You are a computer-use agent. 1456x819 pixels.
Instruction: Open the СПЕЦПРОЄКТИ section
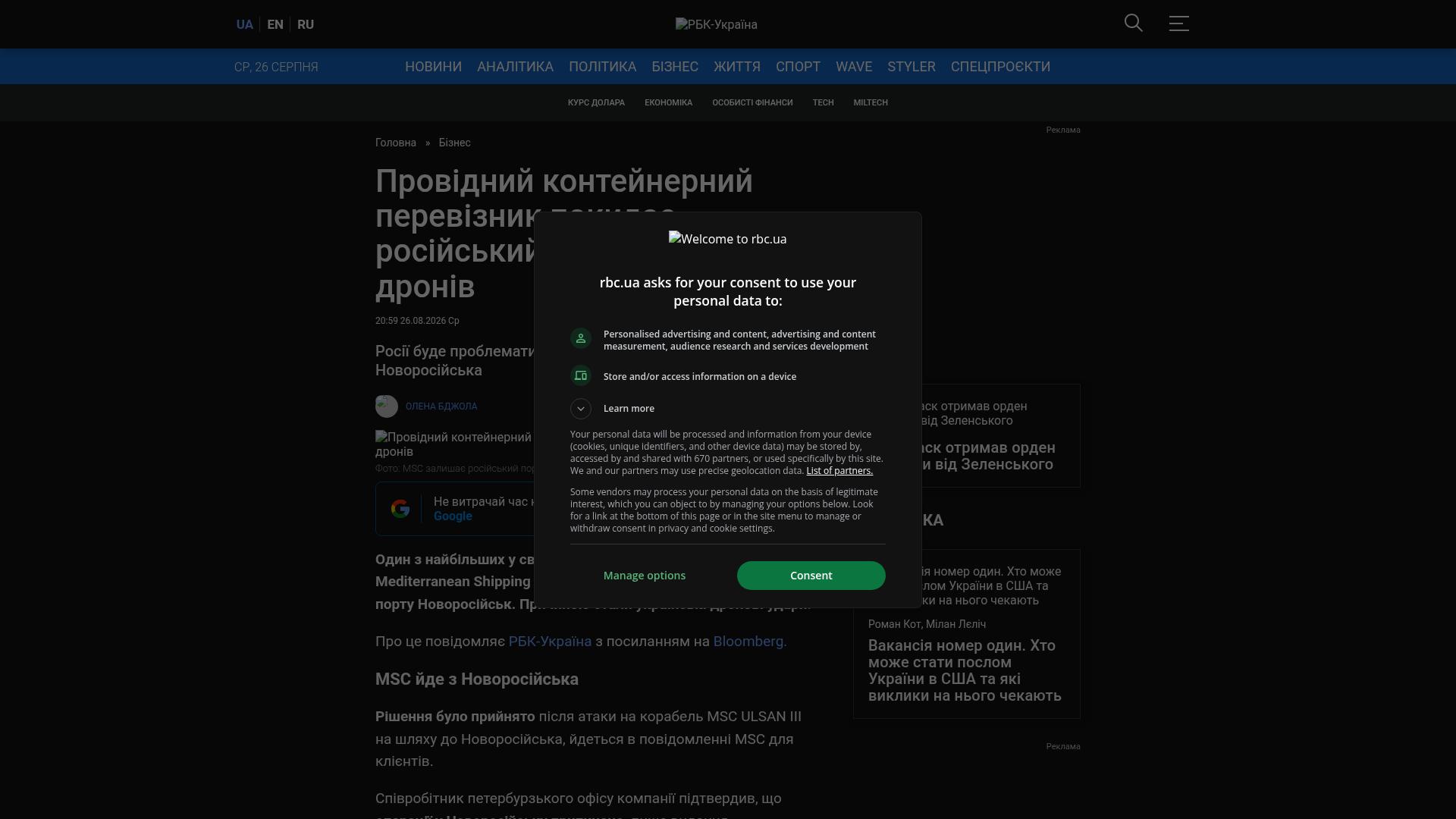[1000, 67]
